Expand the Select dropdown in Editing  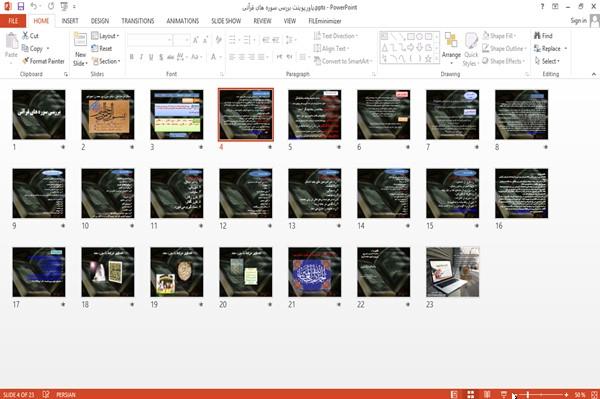[x=547, y=61]
